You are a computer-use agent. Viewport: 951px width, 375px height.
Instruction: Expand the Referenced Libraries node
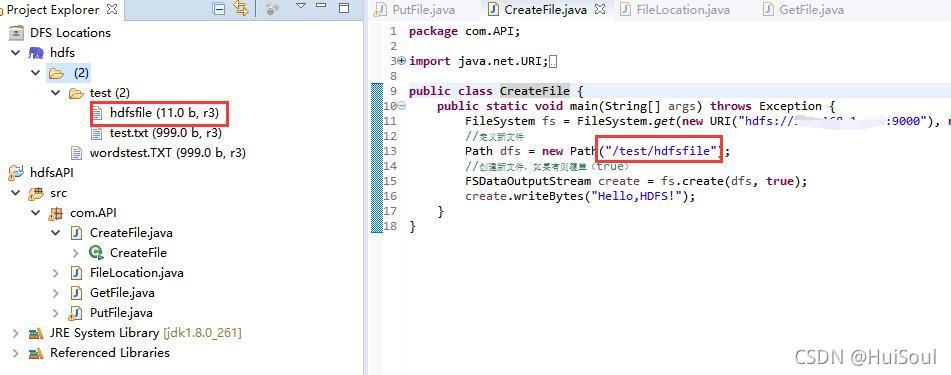(16, 353)
